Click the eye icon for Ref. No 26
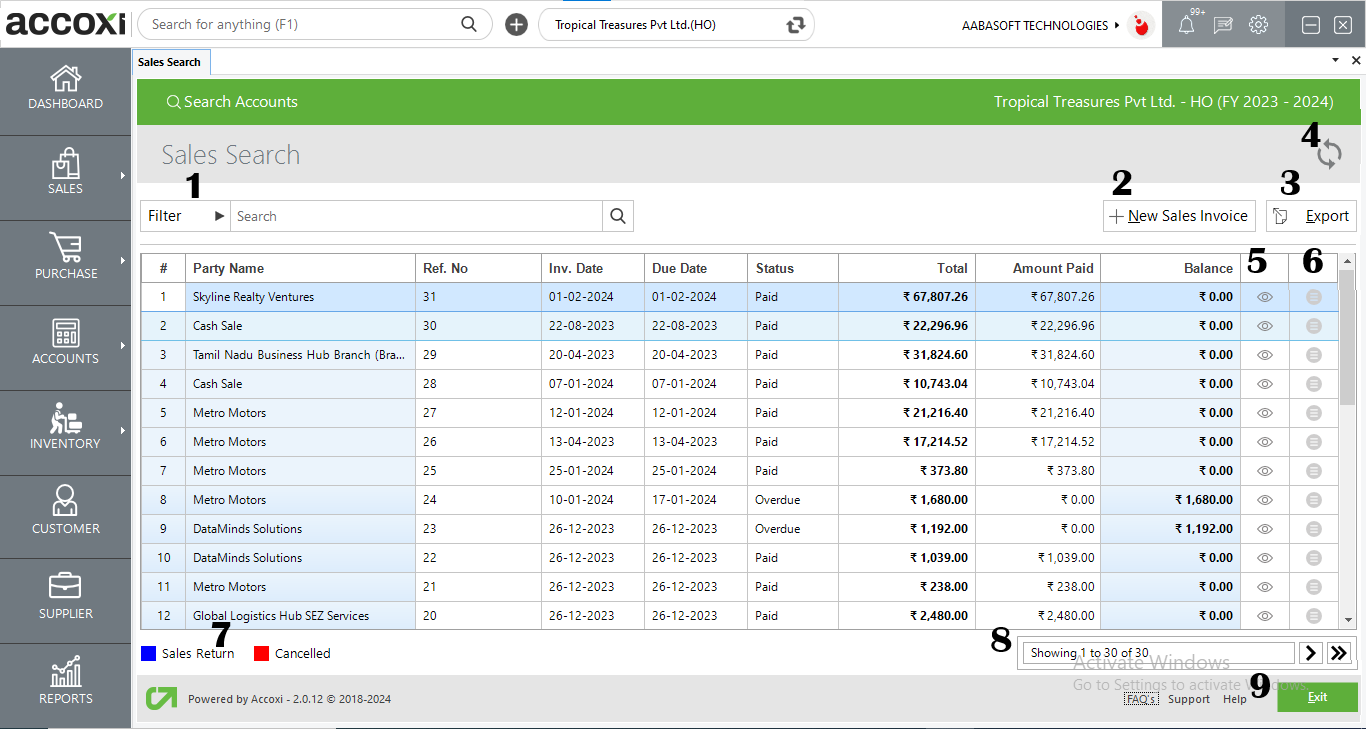 click(1265, 442)
